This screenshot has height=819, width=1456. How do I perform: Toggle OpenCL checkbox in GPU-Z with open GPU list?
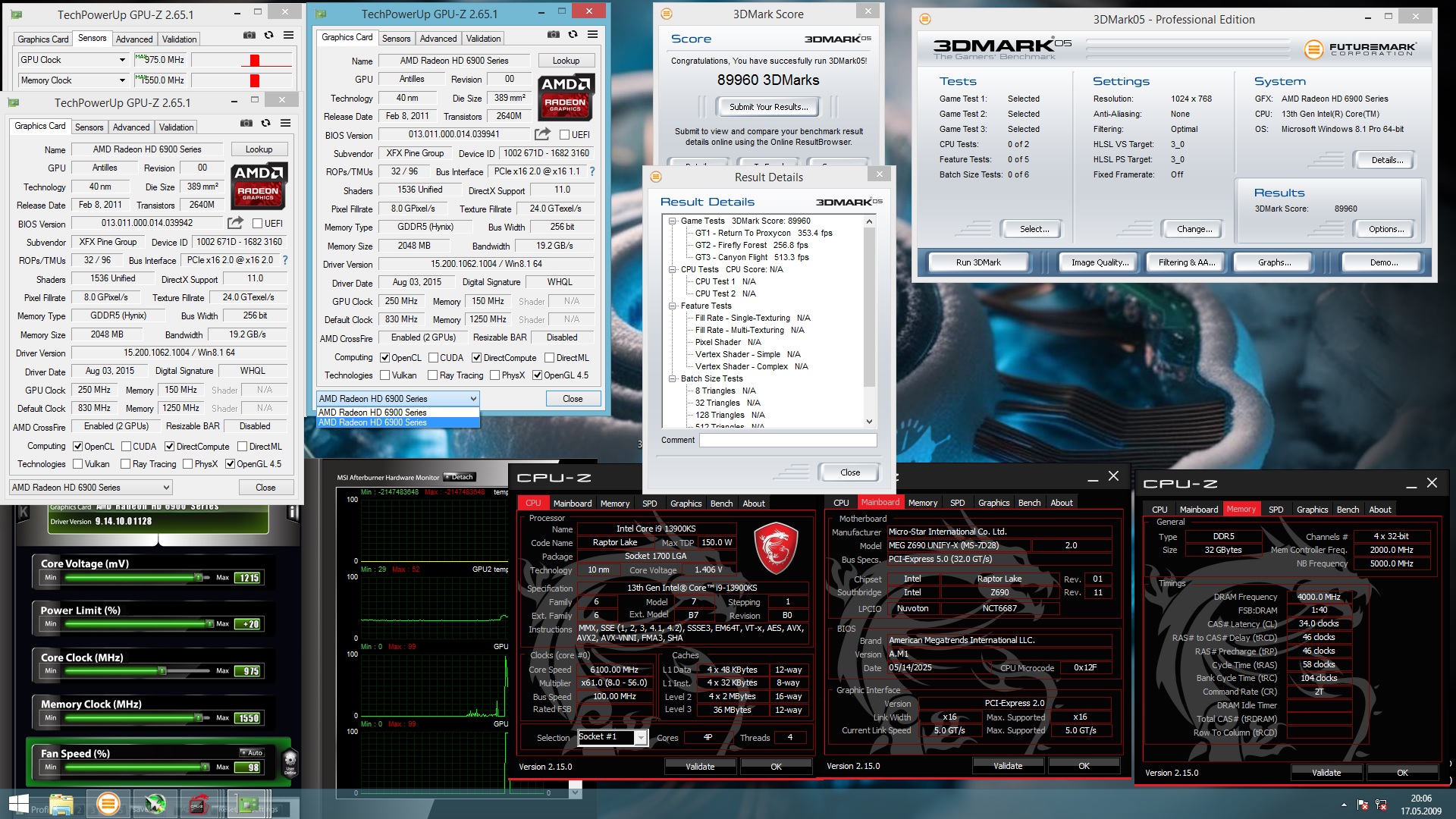[384, 358]
